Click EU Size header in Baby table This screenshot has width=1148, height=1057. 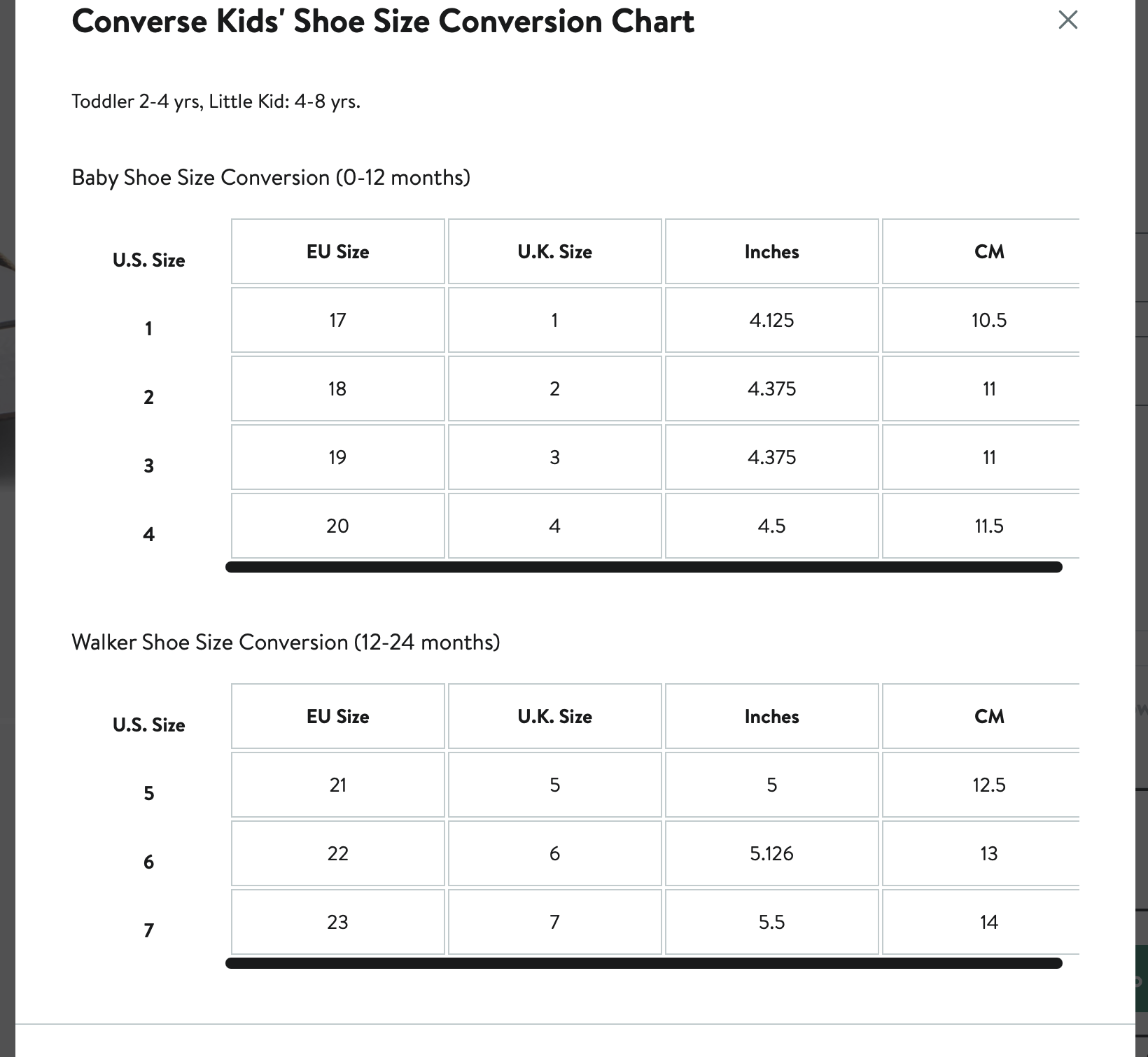click(x=338, y=251)
